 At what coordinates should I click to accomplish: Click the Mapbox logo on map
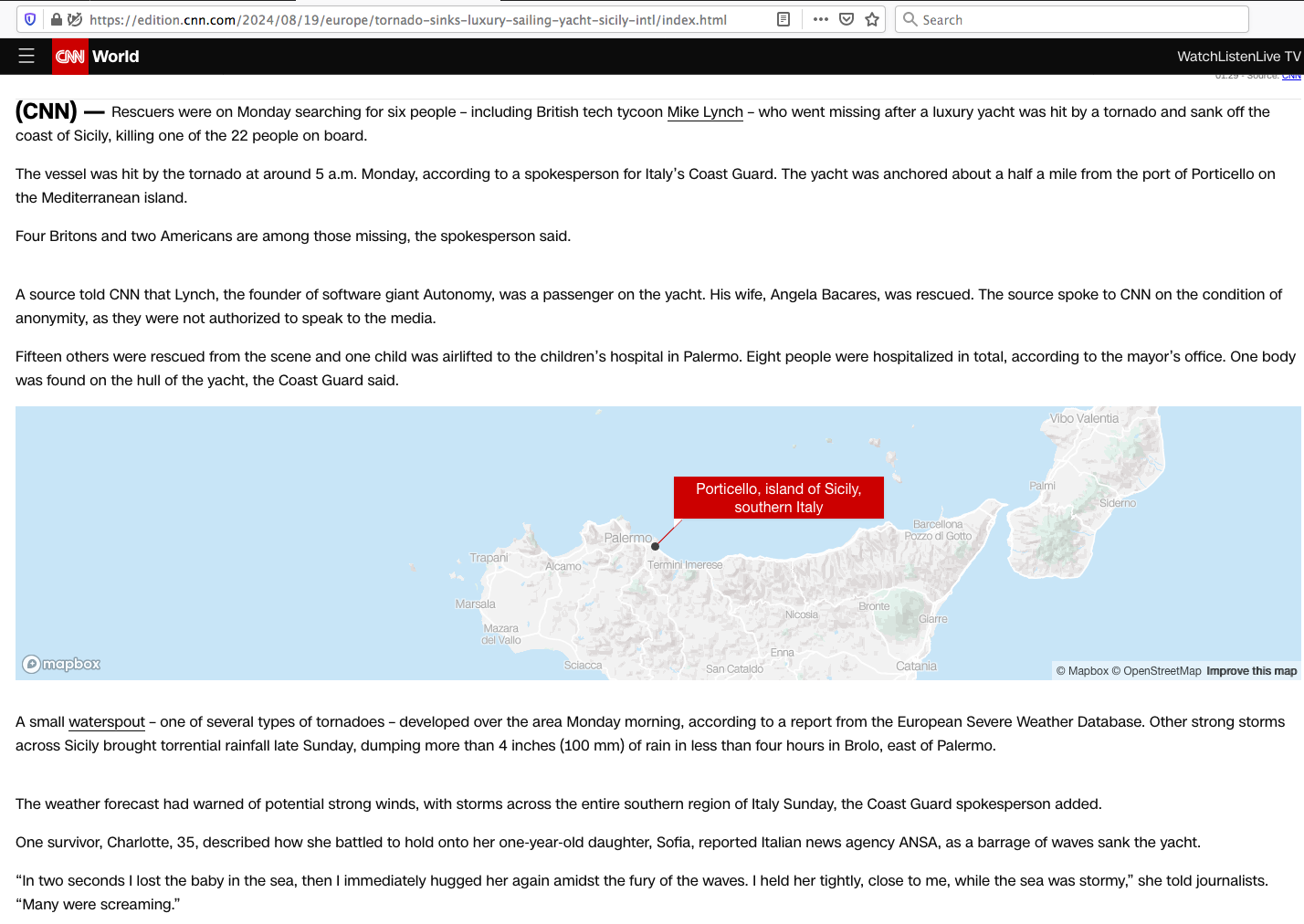click(61, 664)
